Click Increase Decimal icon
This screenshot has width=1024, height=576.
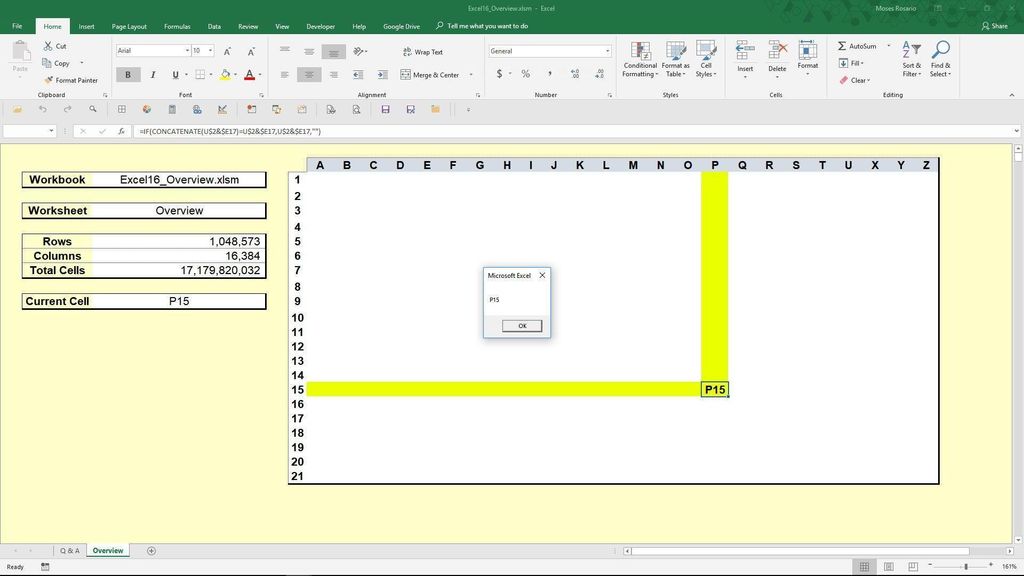[575, 74]
